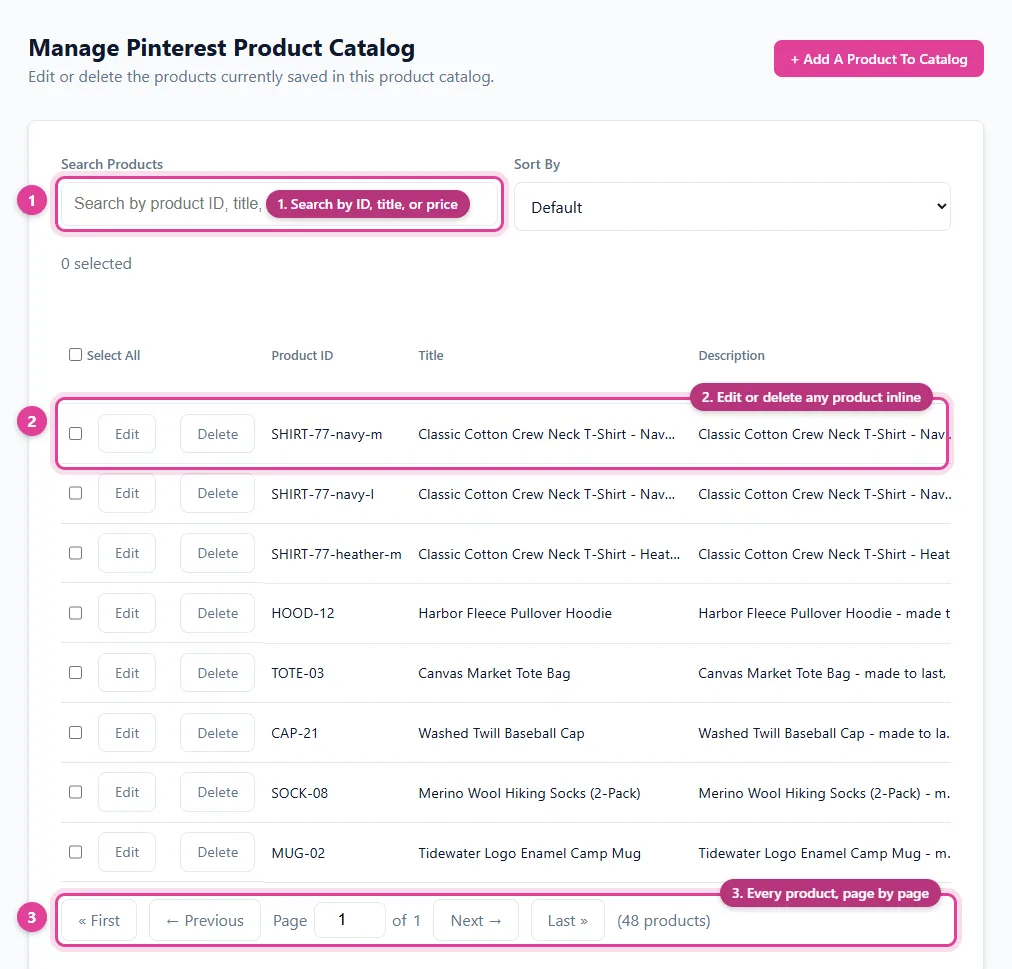Screen dimensions: 1012x969
Task: Edit the SOCK-08 hiking socks
Action: (127, 792)
